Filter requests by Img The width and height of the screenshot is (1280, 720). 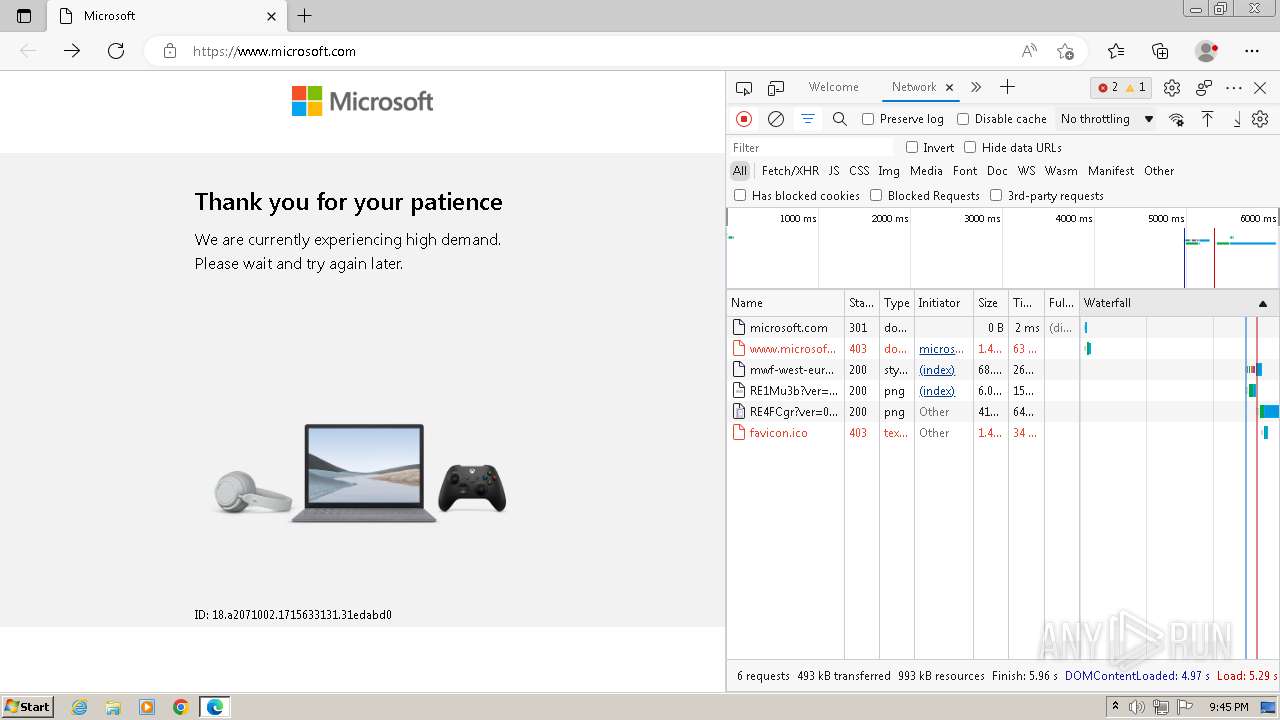point(889,171)
